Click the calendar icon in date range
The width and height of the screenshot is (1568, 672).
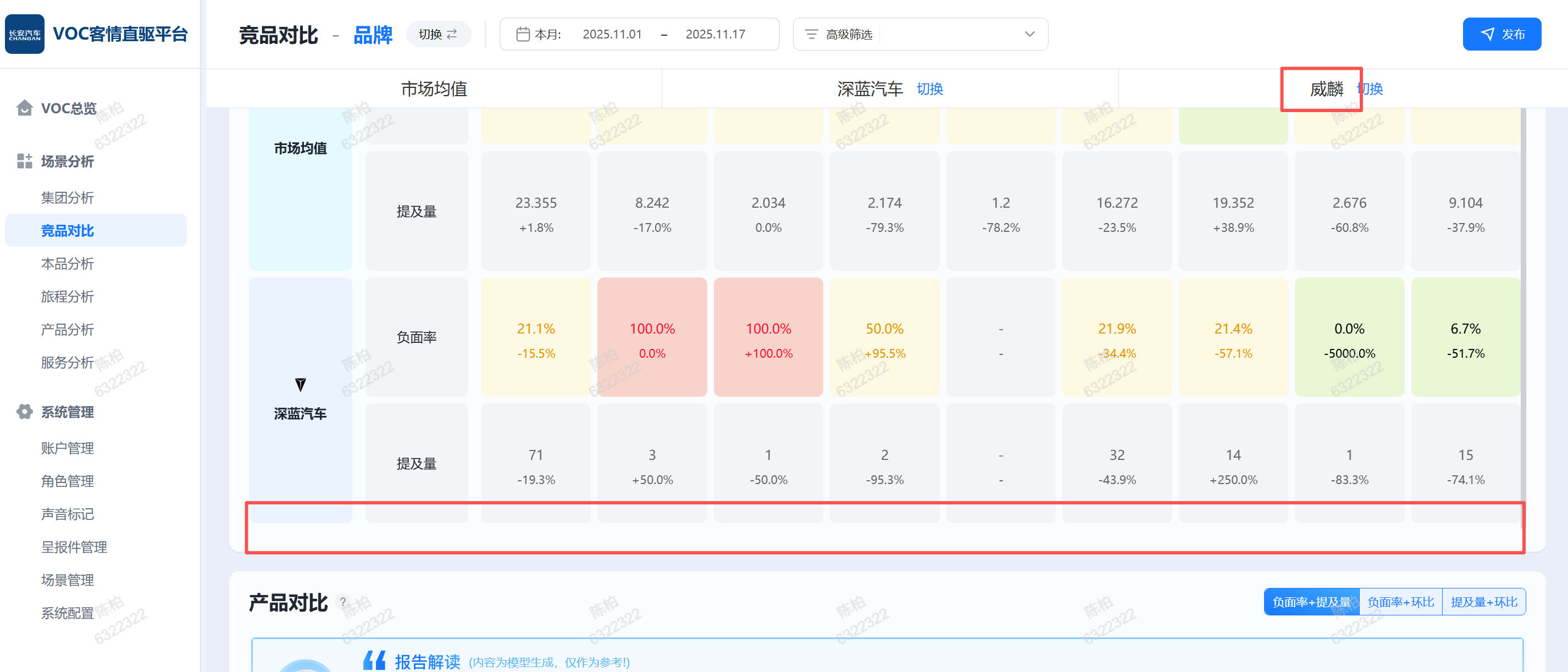tap(522, 34)
